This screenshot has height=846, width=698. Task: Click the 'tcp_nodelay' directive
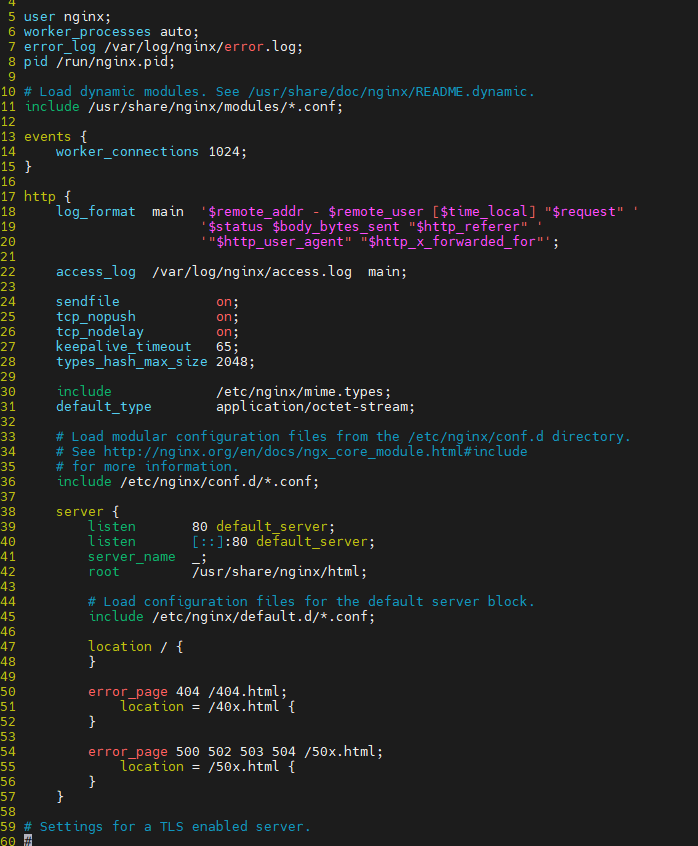pos(99,332)
